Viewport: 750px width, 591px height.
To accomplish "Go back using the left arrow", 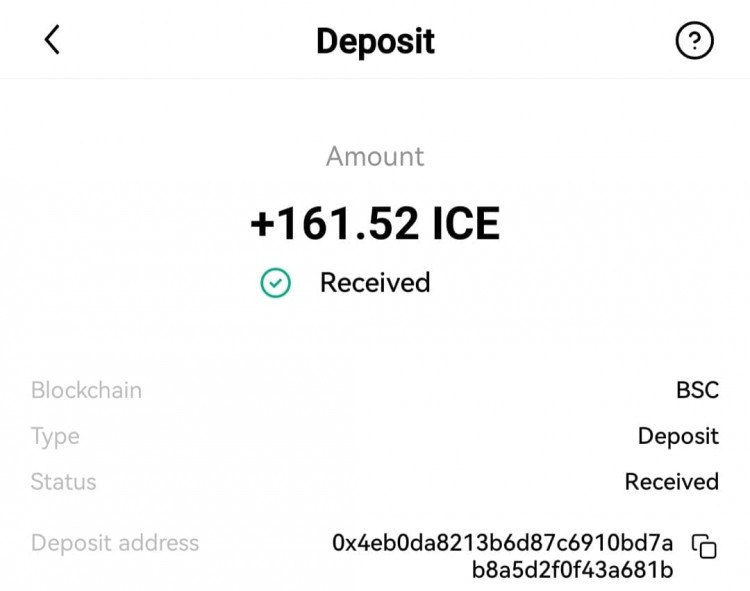I will coord(52,40).
